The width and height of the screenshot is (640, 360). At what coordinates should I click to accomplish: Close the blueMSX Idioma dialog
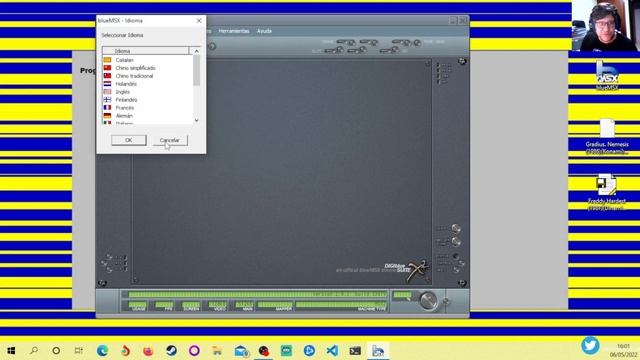[x=199, y=20]
